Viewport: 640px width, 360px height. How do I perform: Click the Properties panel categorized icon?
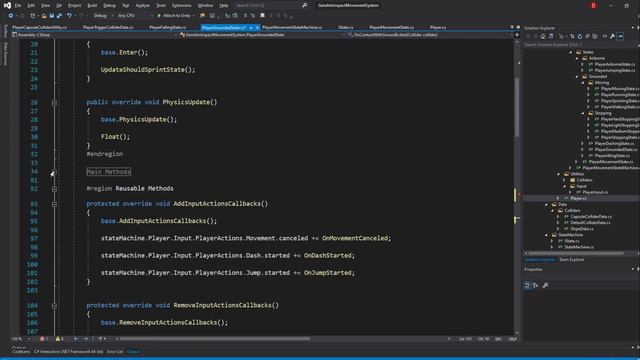527,285
